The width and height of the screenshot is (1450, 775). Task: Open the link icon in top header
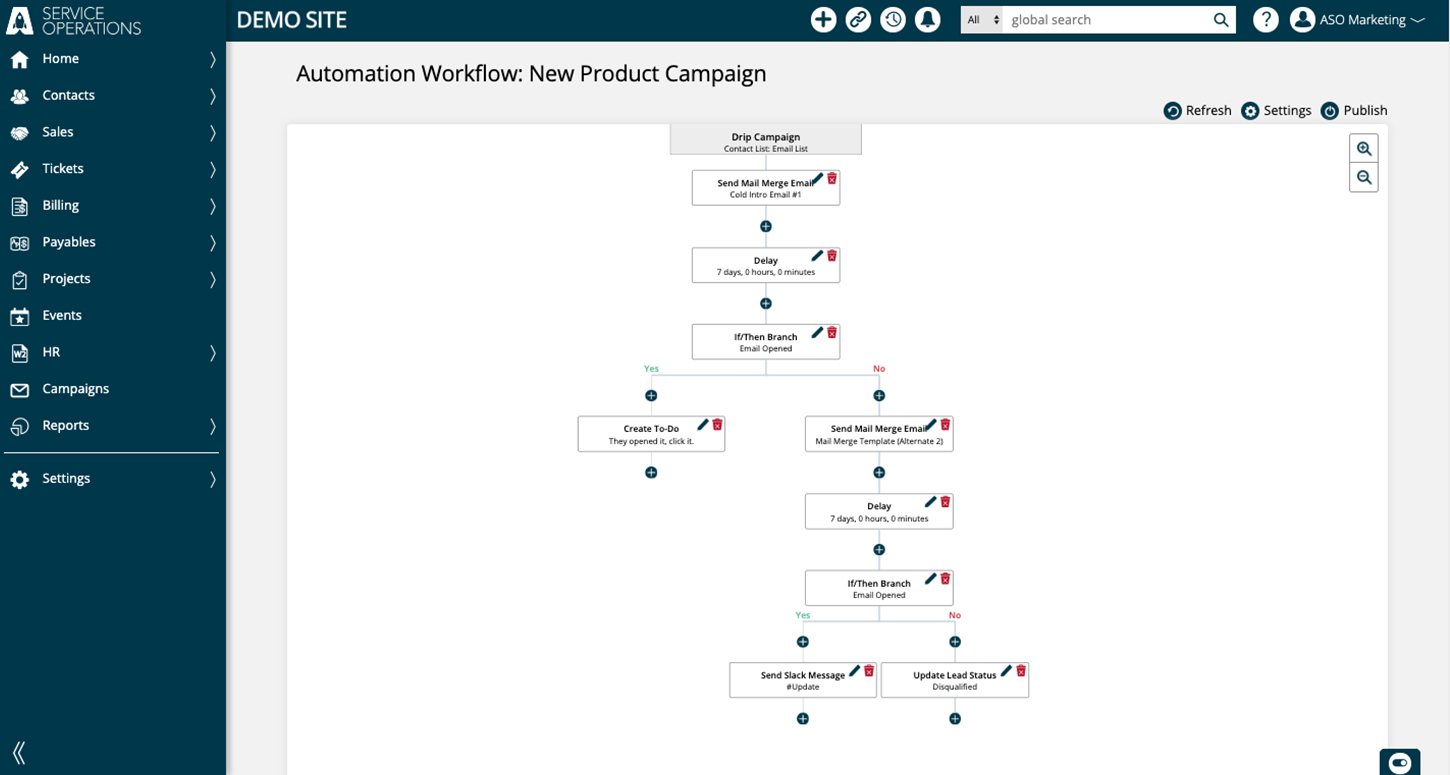click(858, 19)
